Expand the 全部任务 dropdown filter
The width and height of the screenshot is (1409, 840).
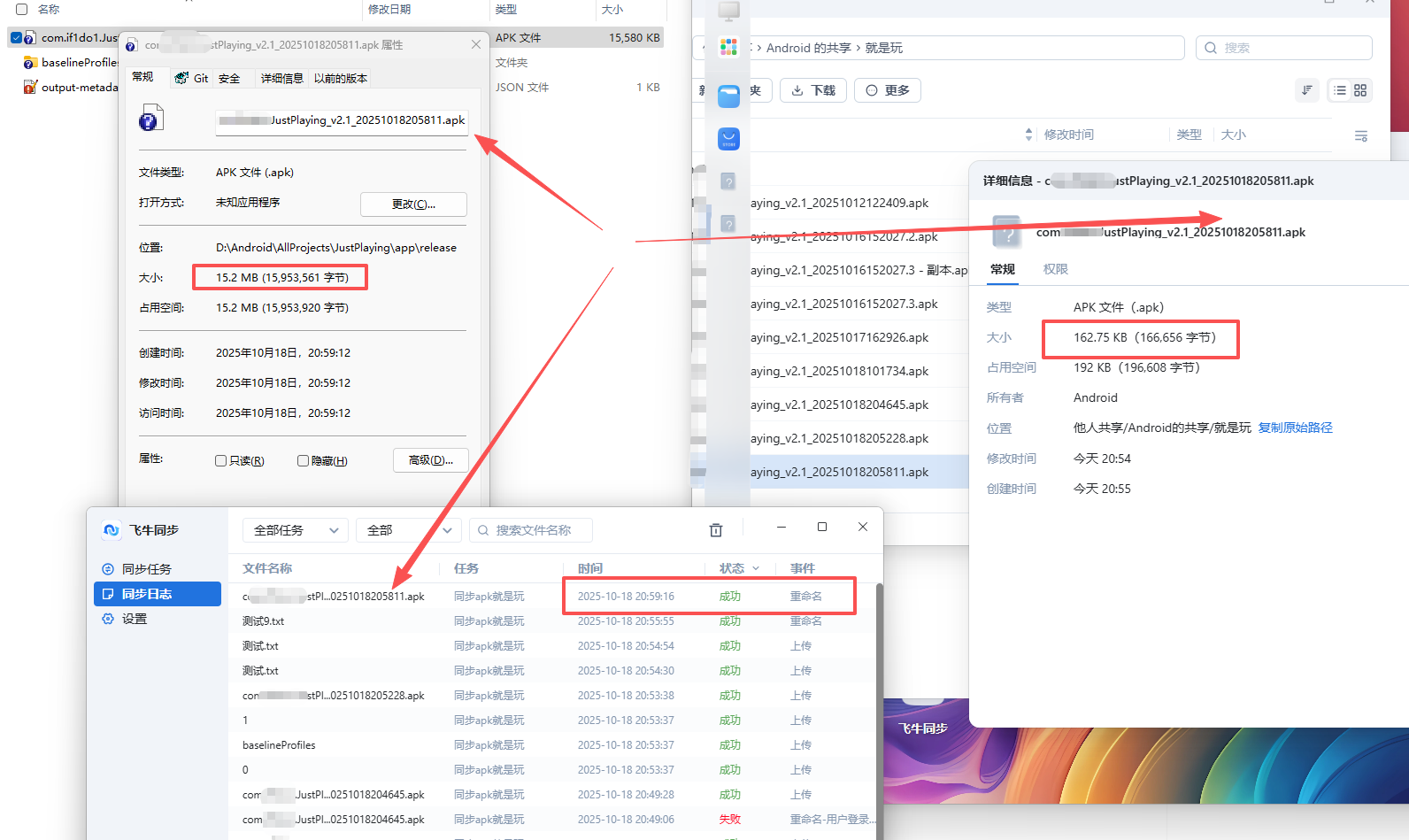[296, 530]
